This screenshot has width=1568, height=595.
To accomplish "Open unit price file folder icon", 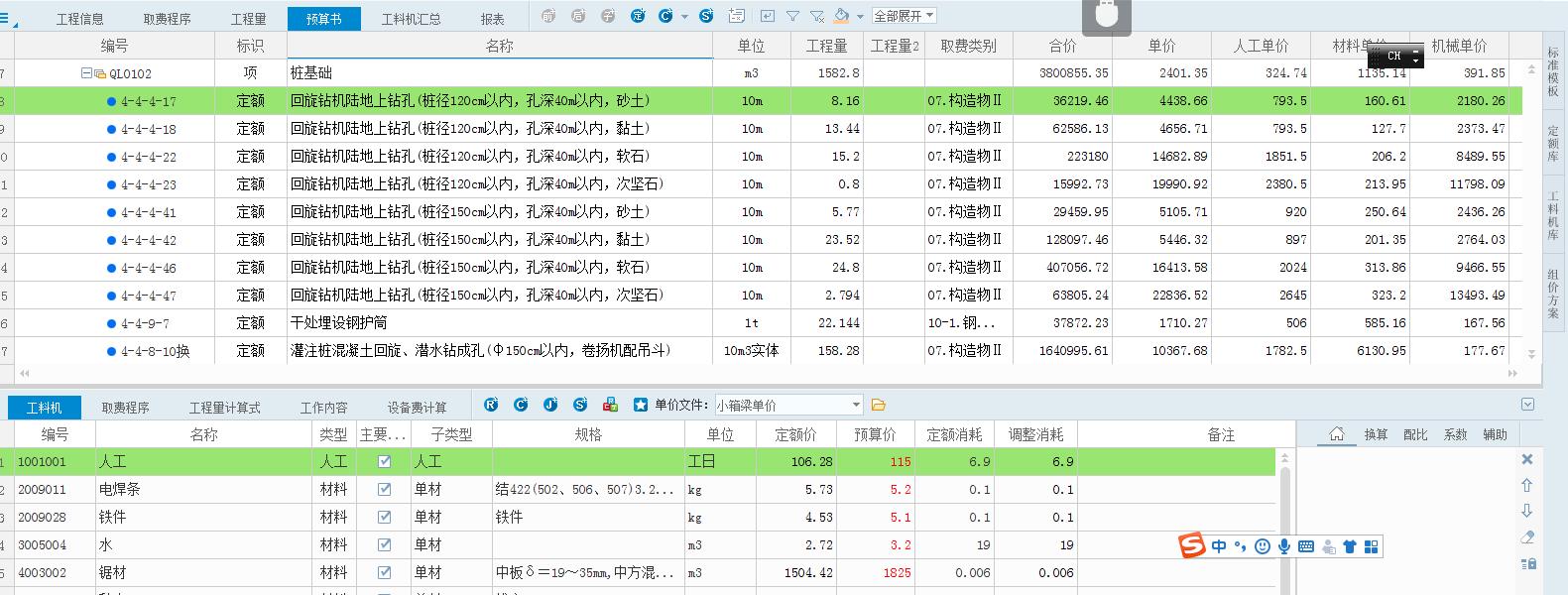I will coord(878,405).
